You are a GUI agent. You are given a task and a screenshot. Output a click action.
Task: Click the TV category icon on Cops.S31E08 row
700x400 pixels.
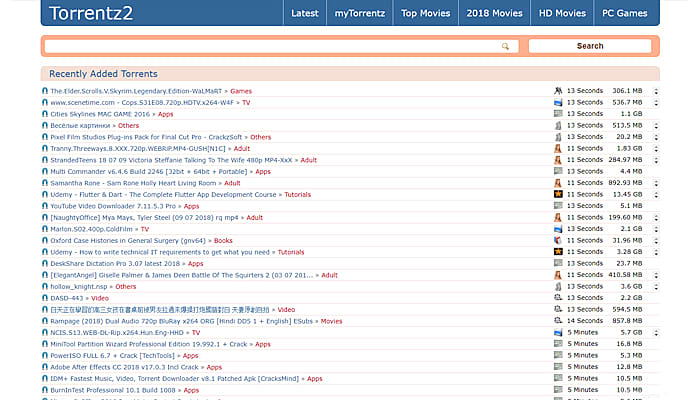558,103
